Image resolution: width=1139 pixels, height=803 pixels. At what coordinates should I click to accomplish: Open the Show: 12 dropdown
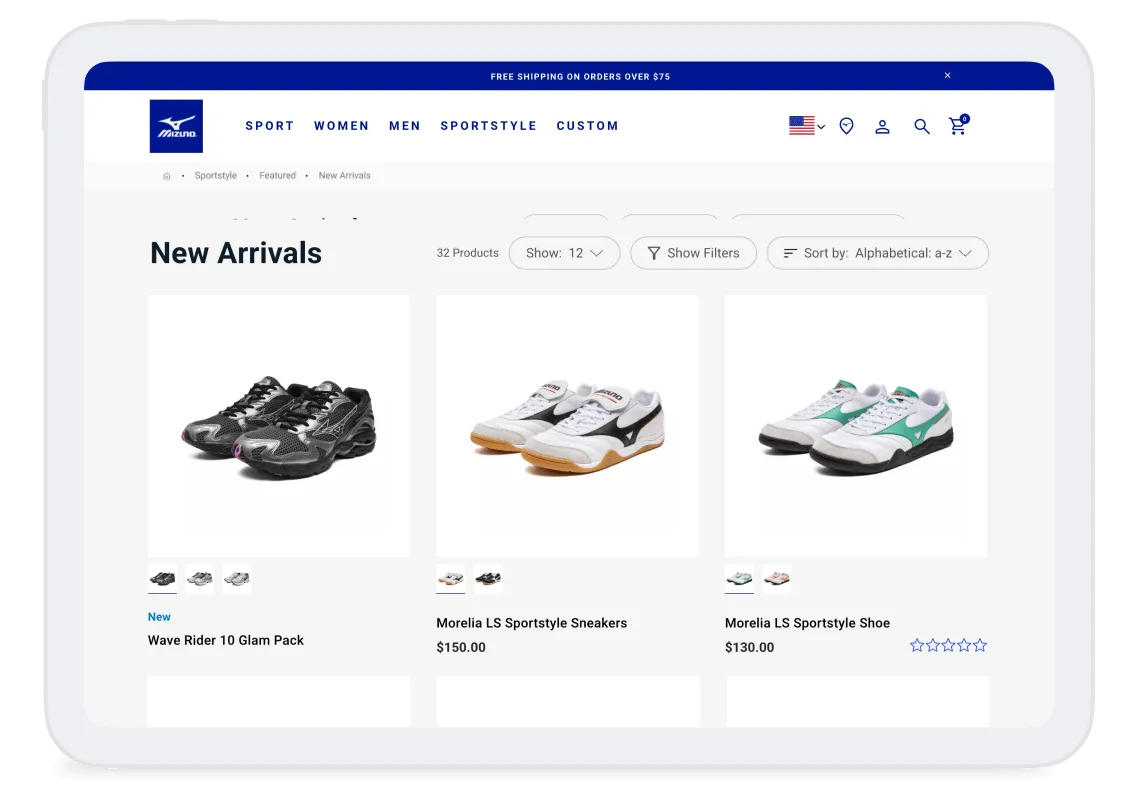tap(564, 253)
